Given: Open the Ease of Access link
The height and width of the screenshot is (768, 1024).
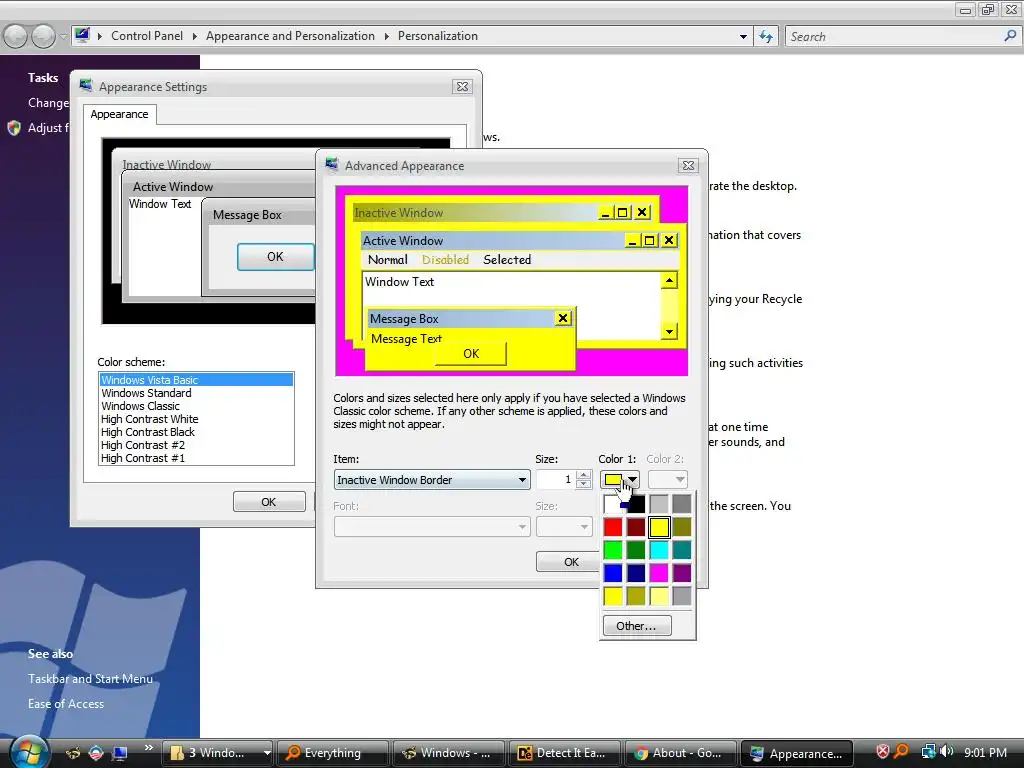Looking at the screenshot, I should coord(66,704).
